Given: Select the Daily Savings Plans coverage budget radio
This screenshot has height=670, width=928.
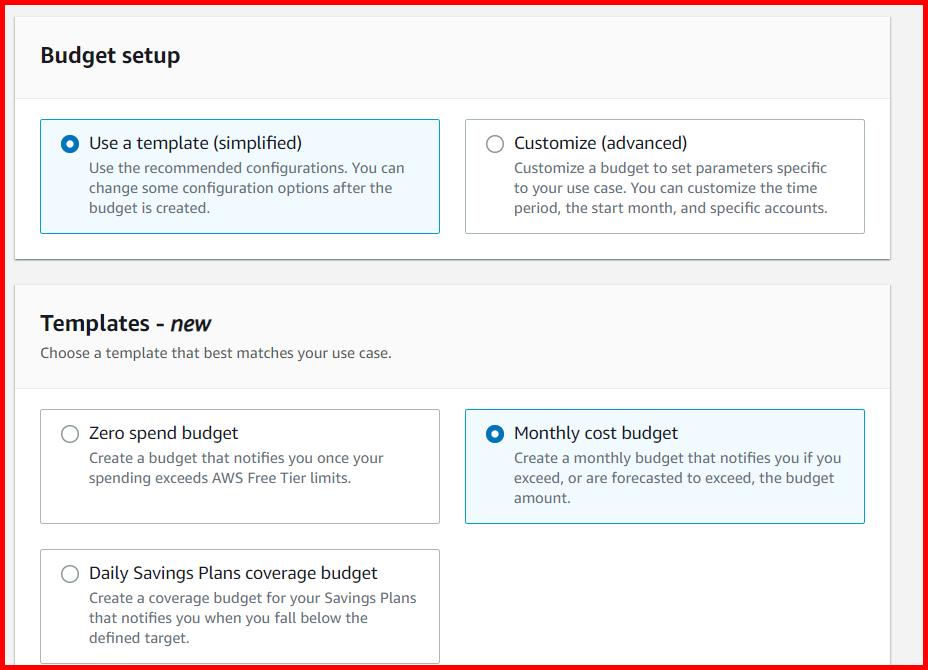Looking at the screenshot, I should pyautogui.click(x=70, y=573).
